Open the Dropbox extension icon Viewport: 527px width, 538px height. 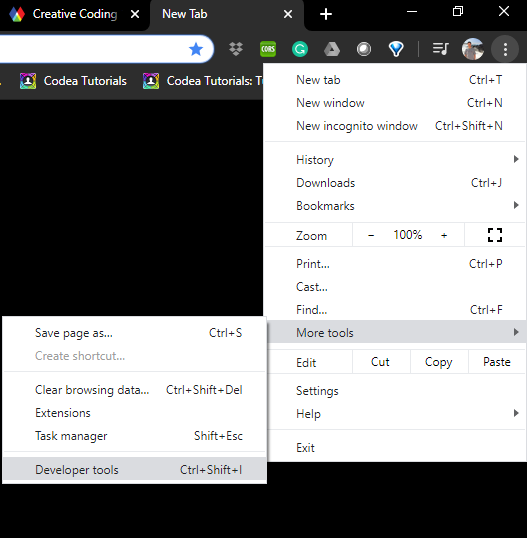click(x=236, y=49)
